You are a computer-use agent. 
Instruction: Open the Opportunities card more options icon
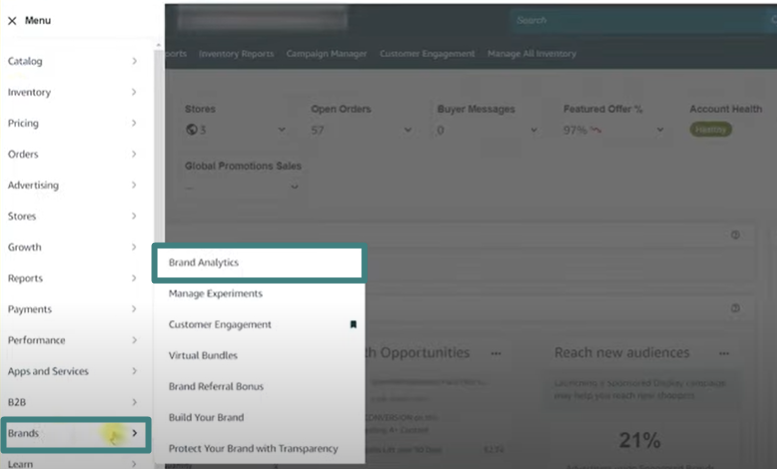(496, 353)
